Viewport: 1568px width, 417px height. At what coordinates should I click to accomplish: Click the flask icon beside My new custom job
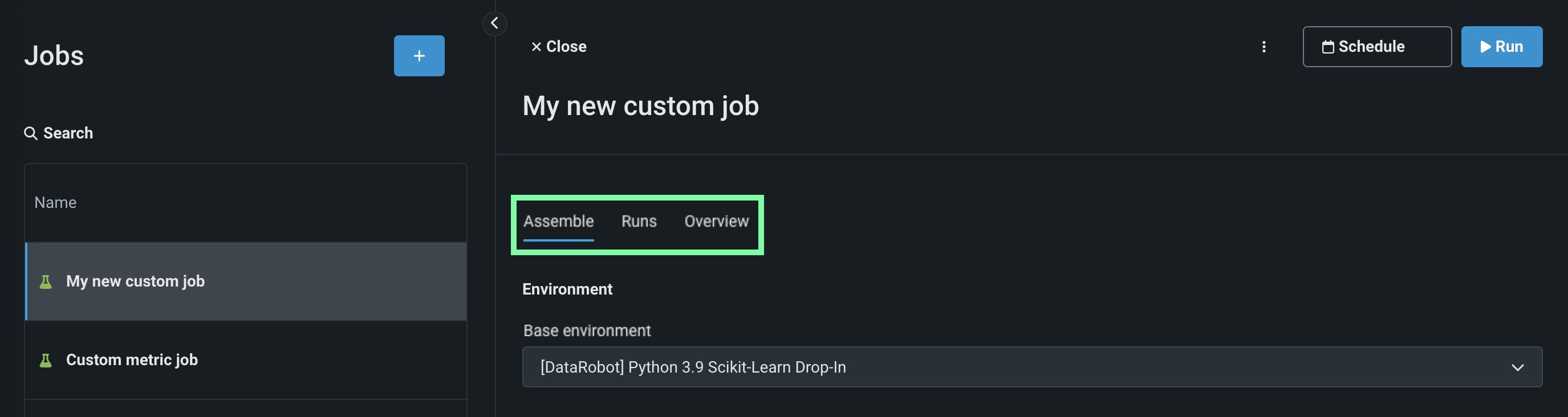(46, 281)
